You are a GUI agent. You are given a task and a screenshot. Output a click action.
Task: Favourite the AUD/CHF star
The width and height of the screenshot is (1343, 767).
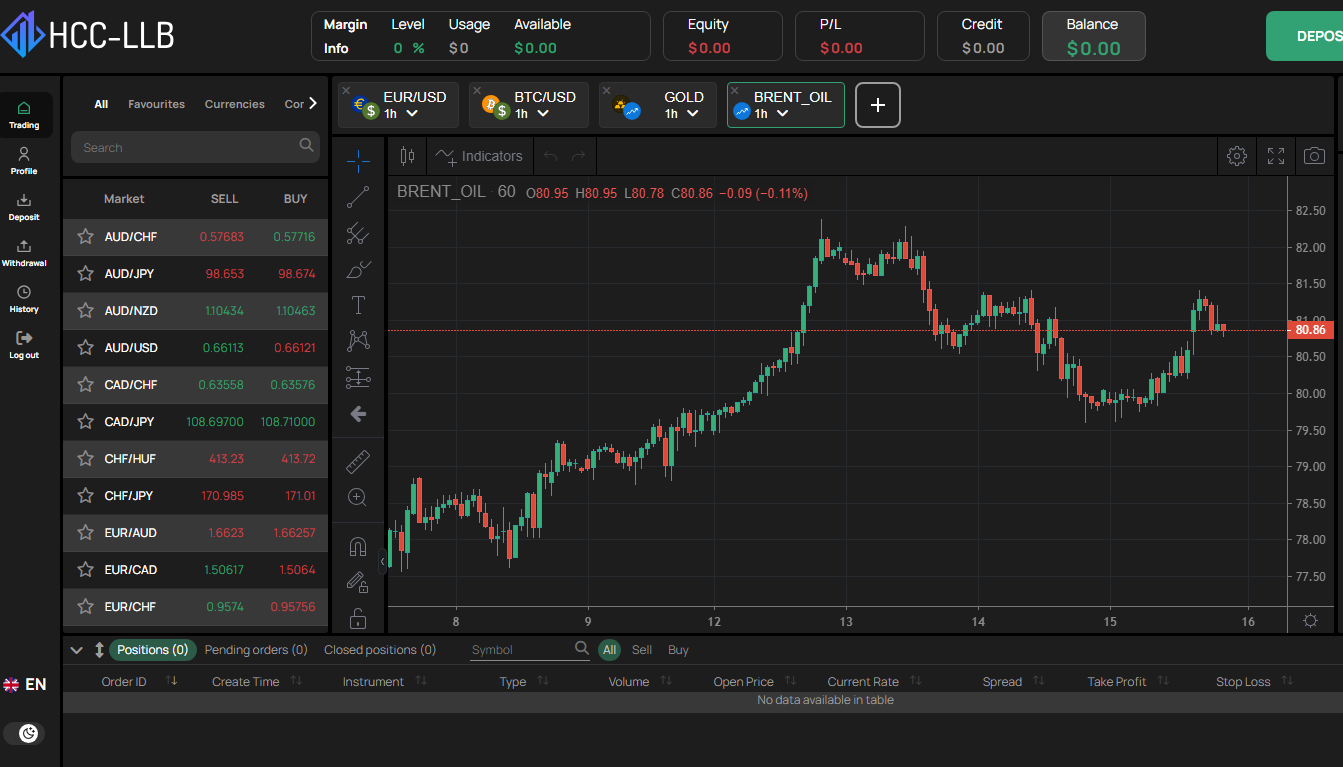click(85, 237)
